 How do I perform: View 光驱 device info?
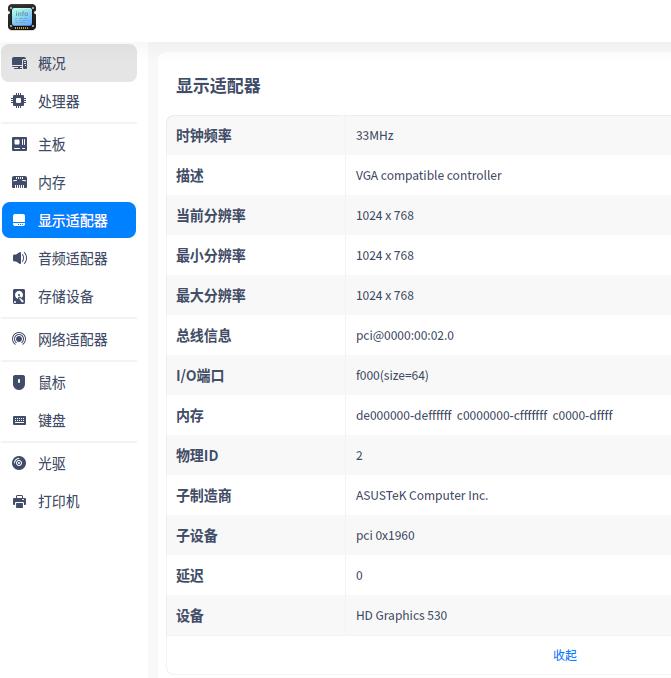(69, 464)
